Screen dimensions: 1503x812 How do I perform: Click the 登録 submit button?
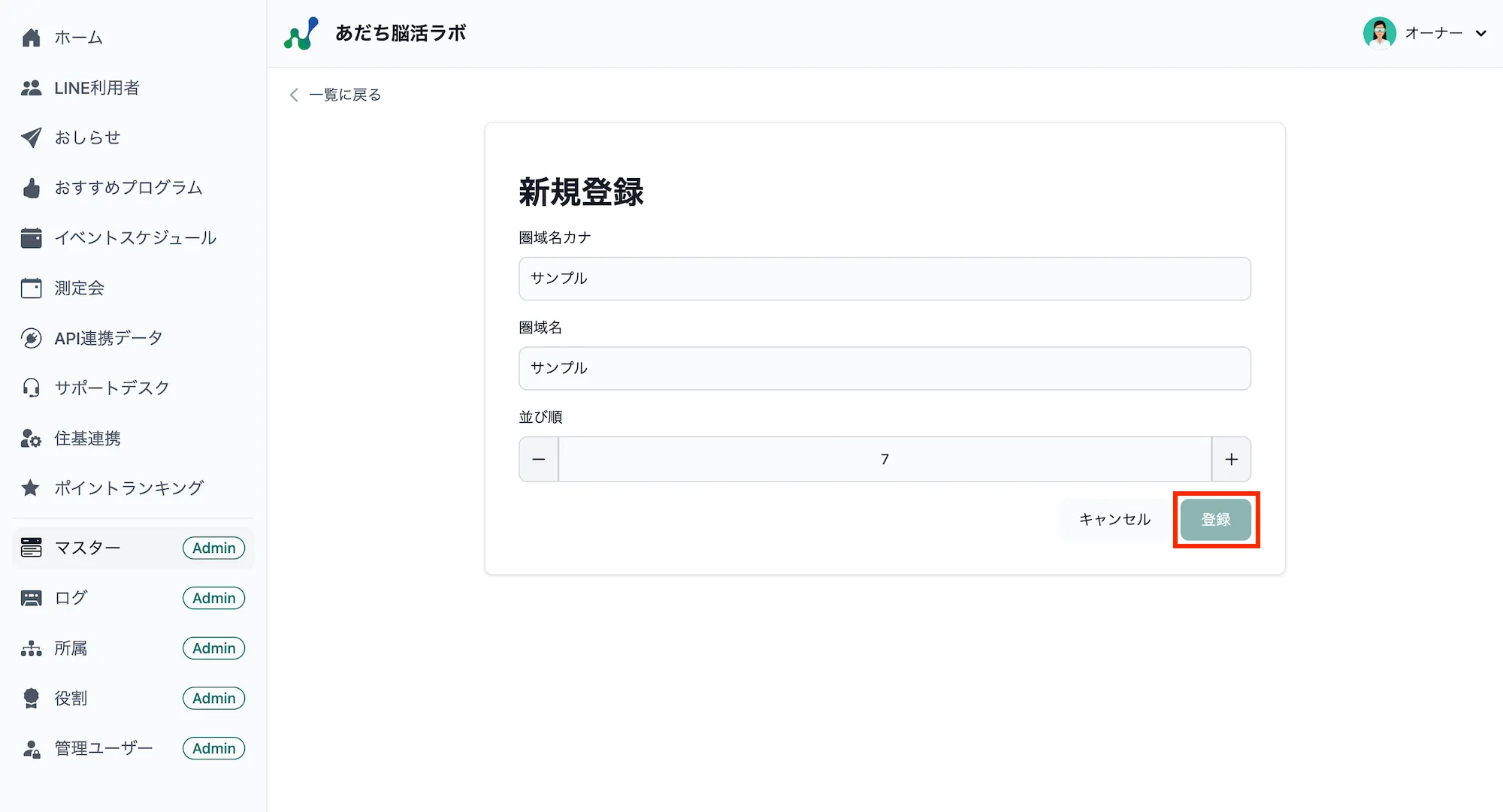pos(1215,519)
